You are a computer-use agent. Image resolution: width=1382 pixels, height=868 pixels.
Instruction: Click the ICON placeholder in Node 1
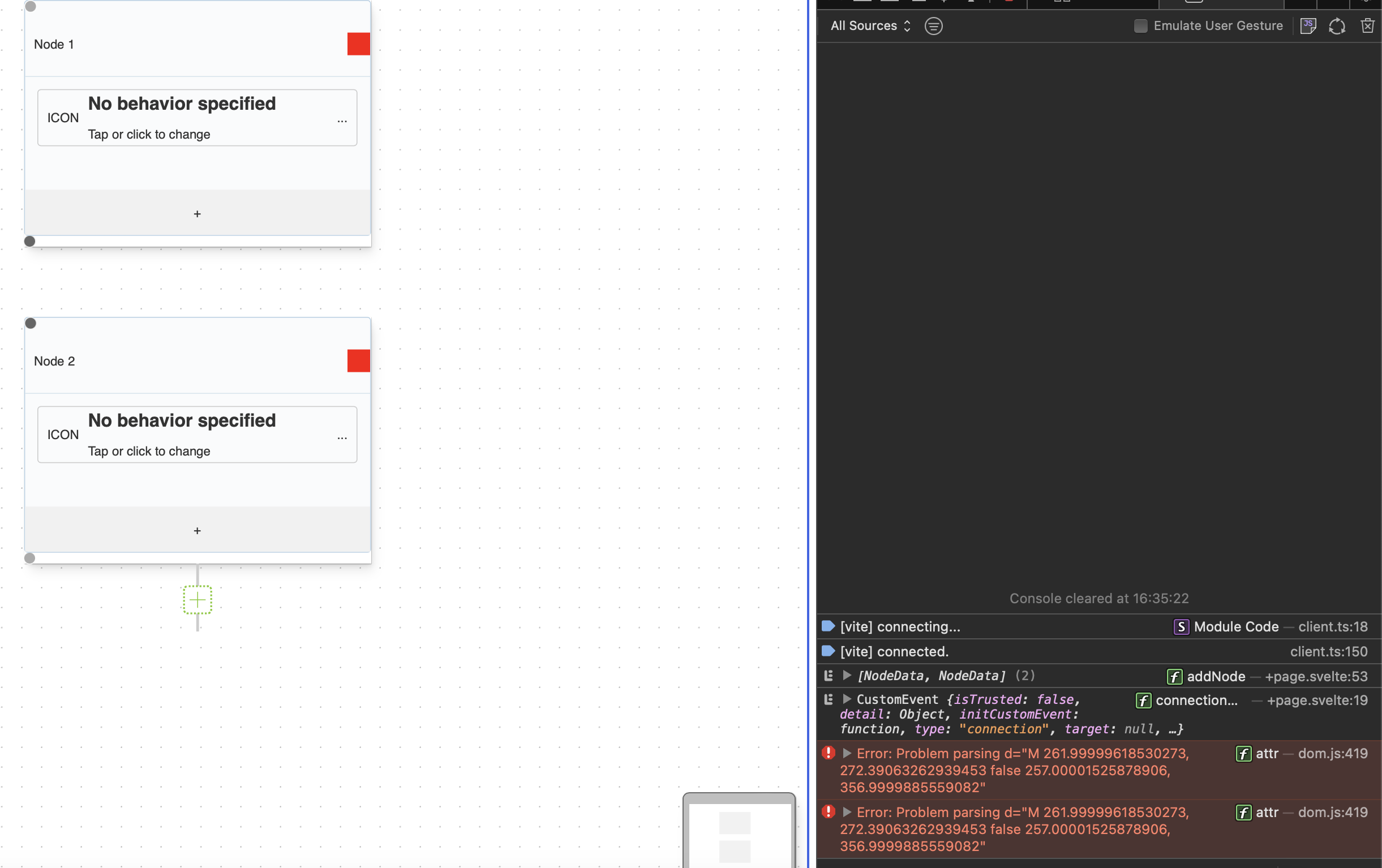pos(63,118)
